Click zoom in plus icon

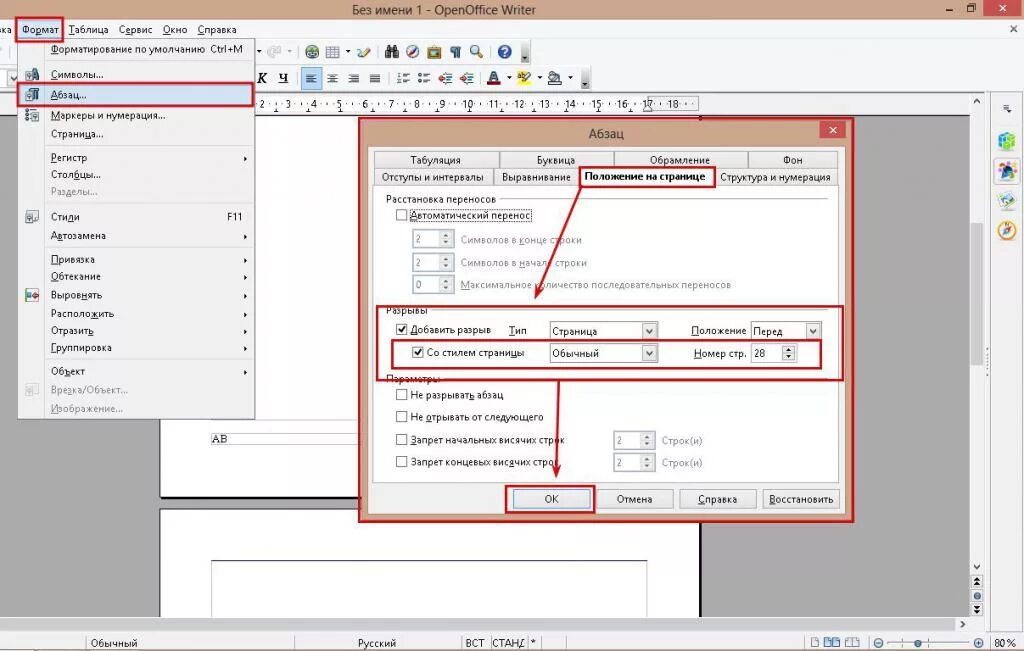point(978,643)
